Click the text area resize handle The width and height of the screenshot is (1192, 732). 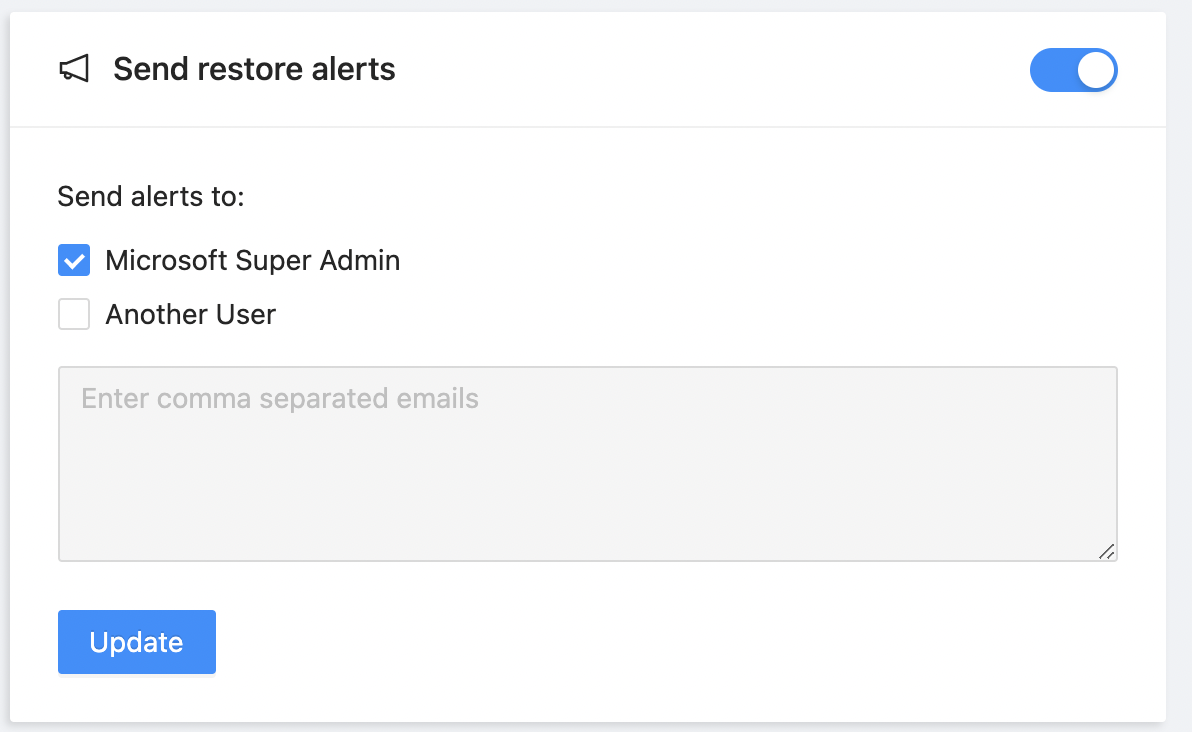[x=1106, y=551]
